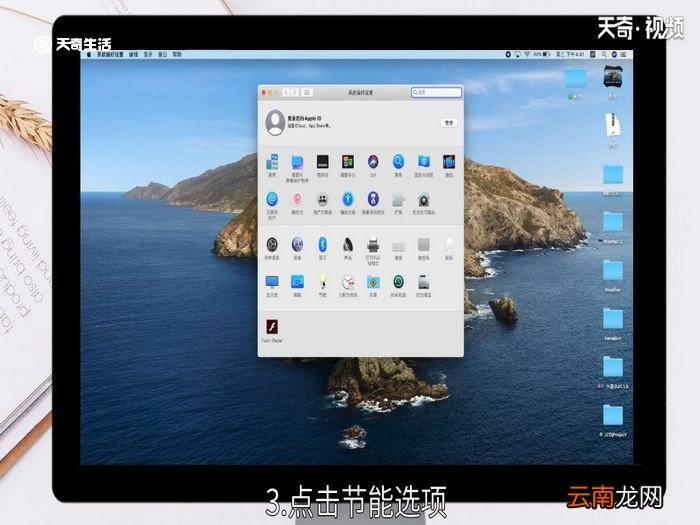This screenshot has width=700, height=525.
Task: Open the Displays monitor icon
Action: coord(272,282)
